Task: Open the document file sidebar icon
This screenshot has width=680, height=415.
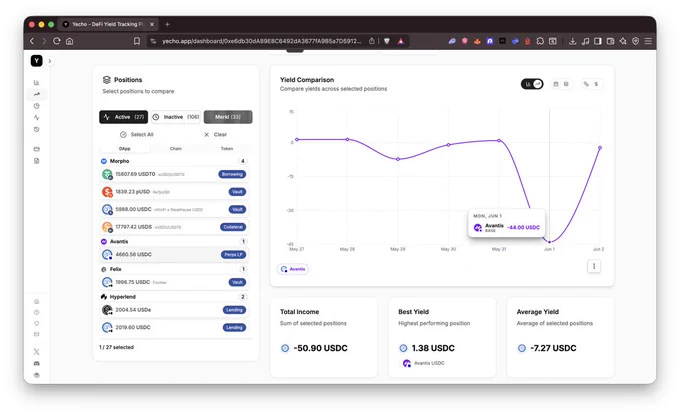Action: [36, 161]
